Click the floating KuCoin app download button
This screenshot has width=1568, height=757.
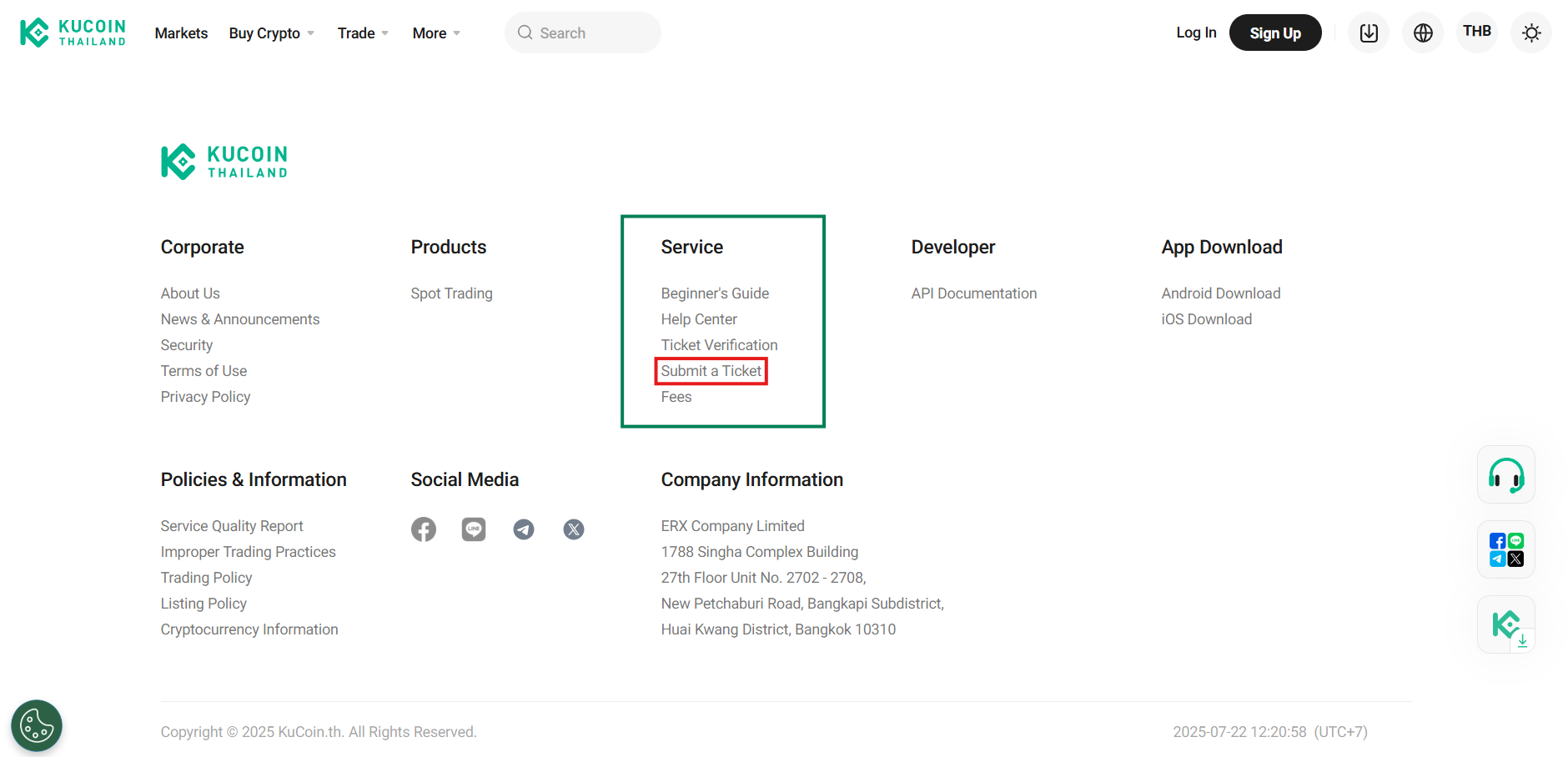click(1505, 625)
